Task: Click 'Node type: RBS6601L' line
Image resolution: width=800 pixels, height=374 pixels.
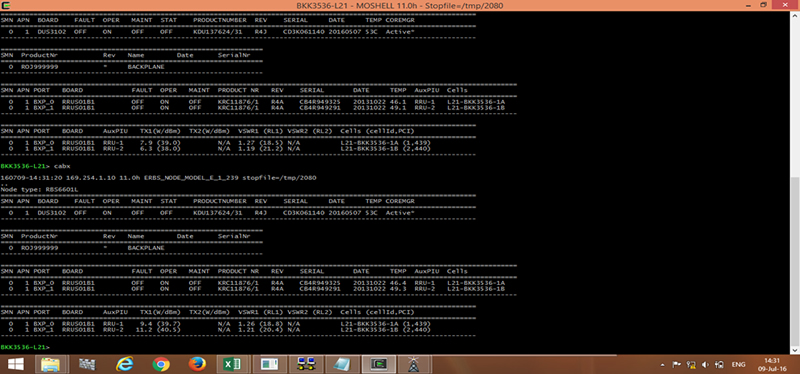Action: pos(39,189)
